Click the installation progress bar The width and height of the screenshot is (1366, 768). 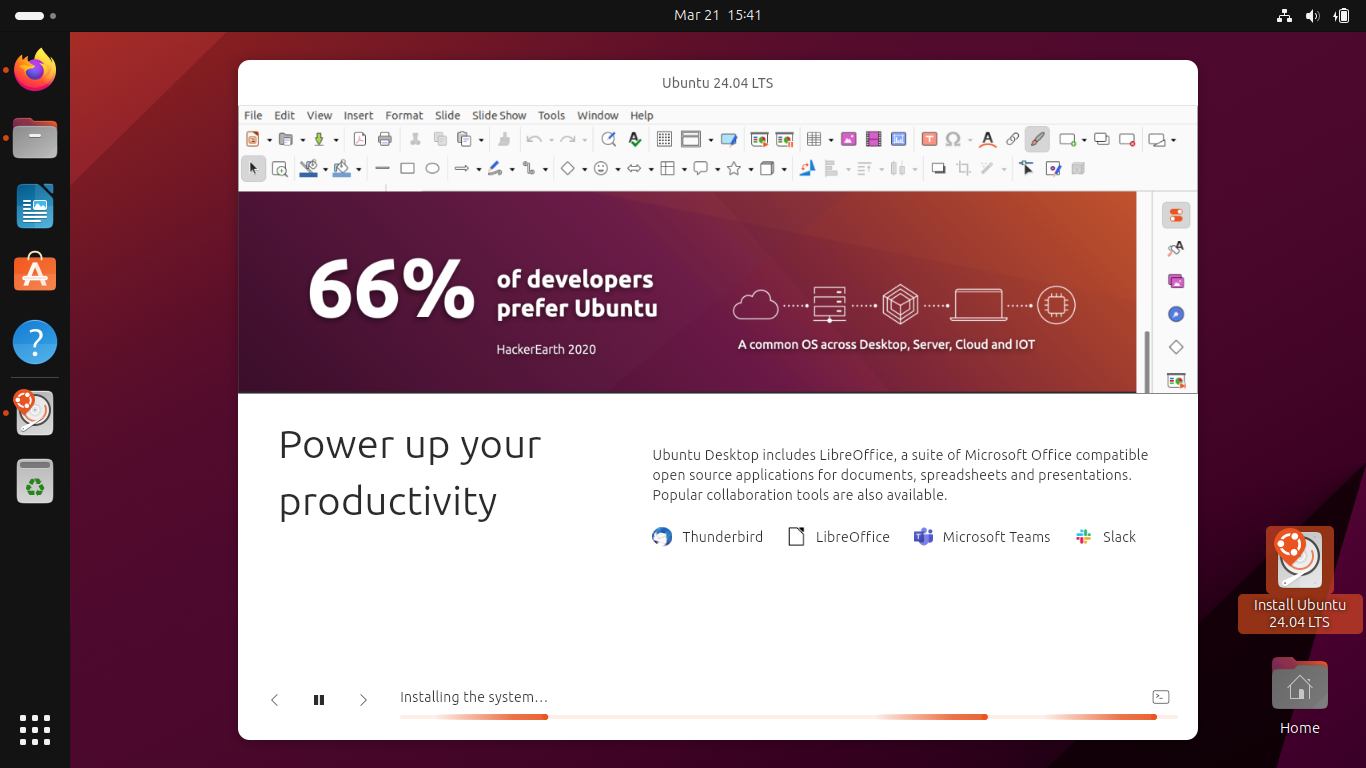click(790, 717)
